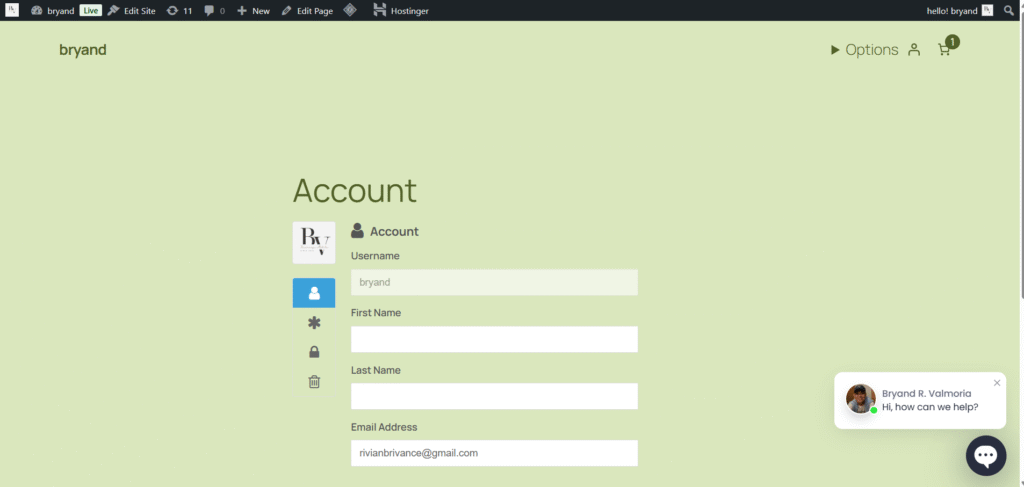The image size is (1024, 487).
Task: Click the First Name input field
Action: pyautogui.click(x=494, y=340)
